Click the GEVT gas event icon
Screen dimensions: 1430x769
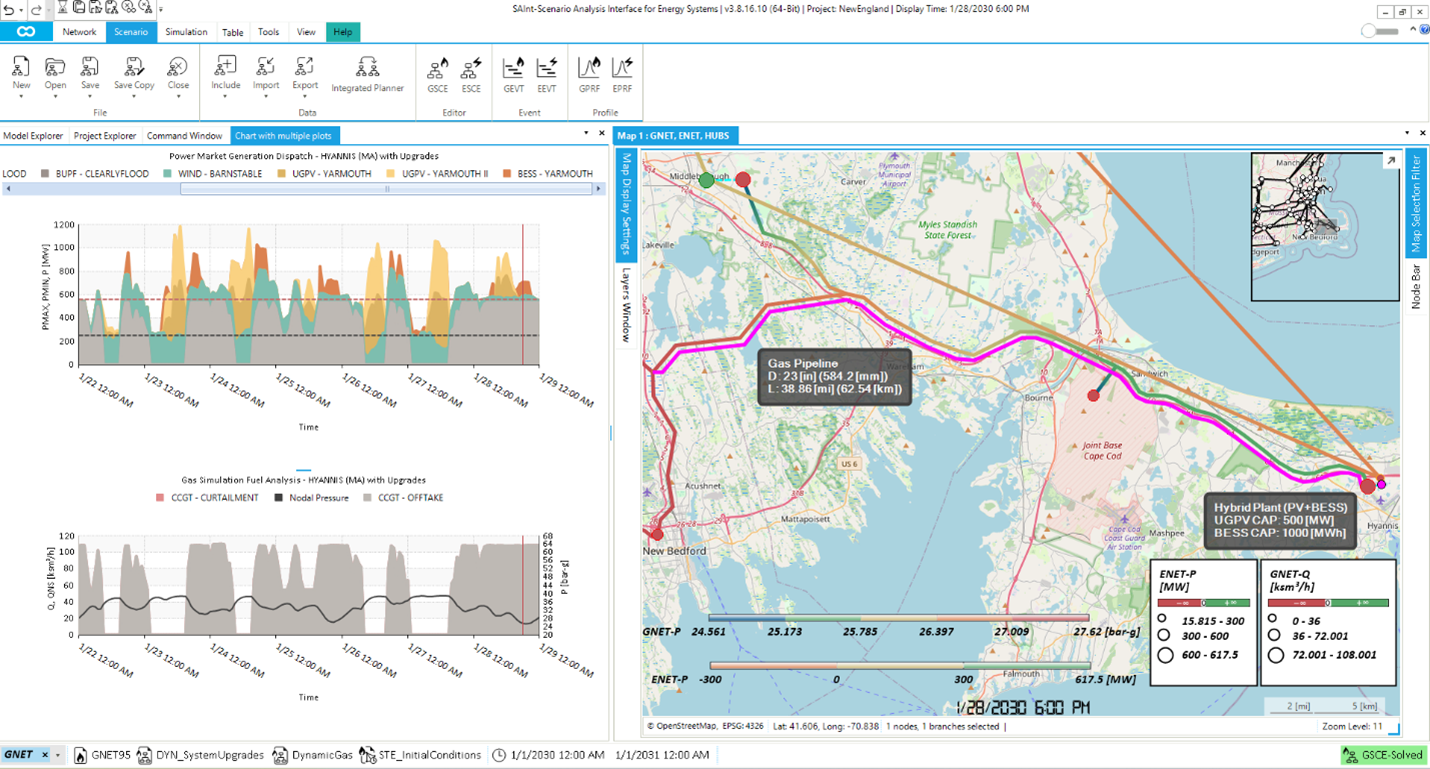513,72
